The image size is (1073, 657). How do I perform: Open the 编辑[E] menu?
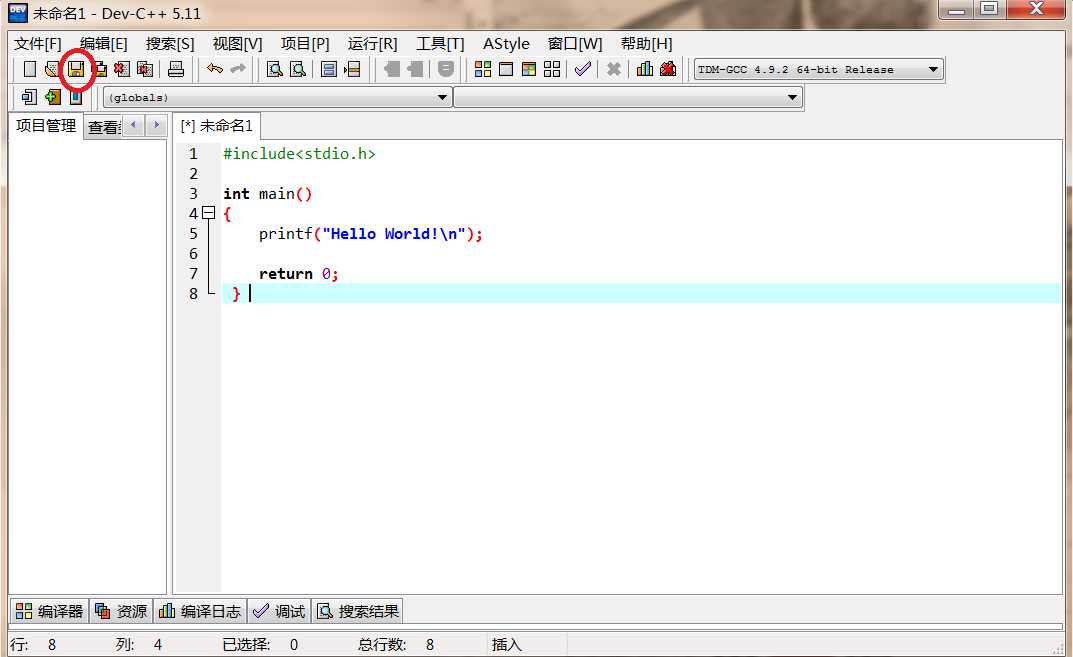tap(103, 44)
